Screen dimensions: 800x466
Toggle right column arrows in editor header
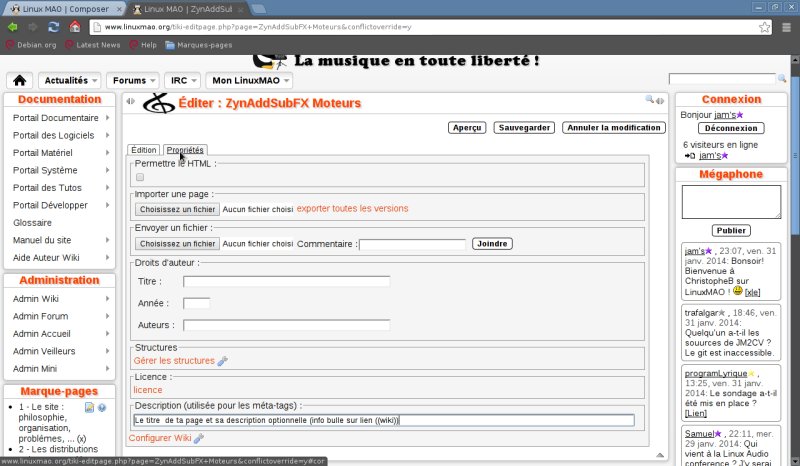coord(660,101)
